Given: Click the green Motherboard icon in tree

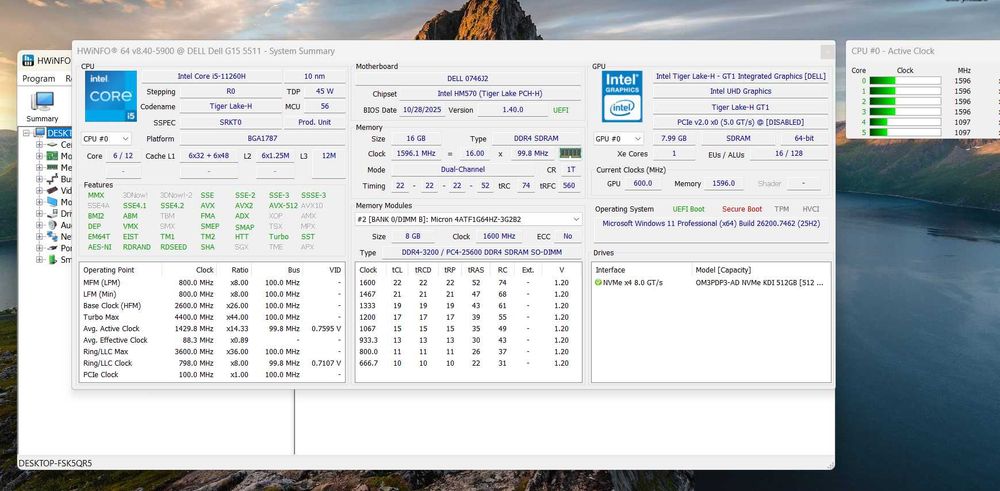Looking at the screenshot, I should [52, 156].
